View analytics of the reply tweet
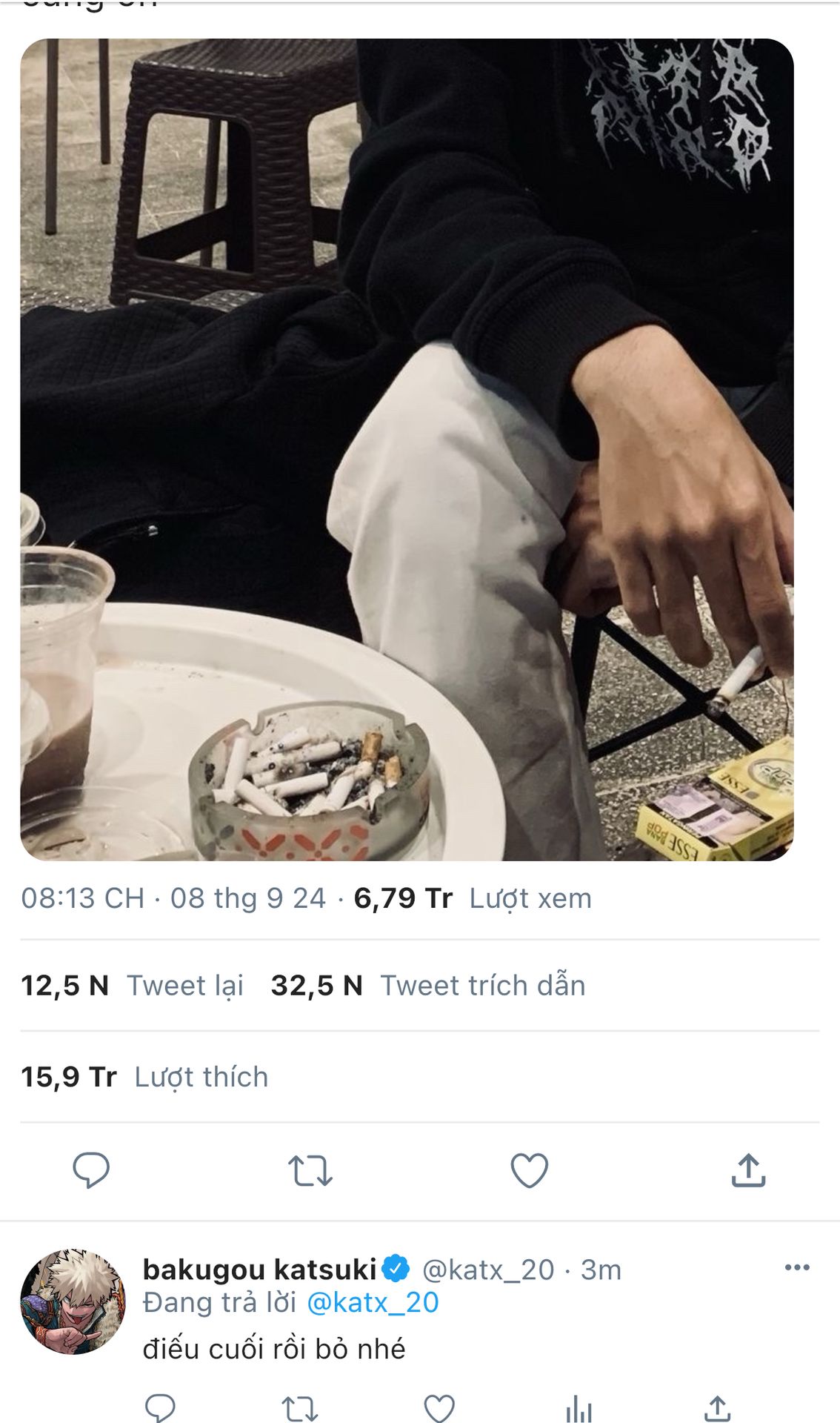 point(579,1407)
